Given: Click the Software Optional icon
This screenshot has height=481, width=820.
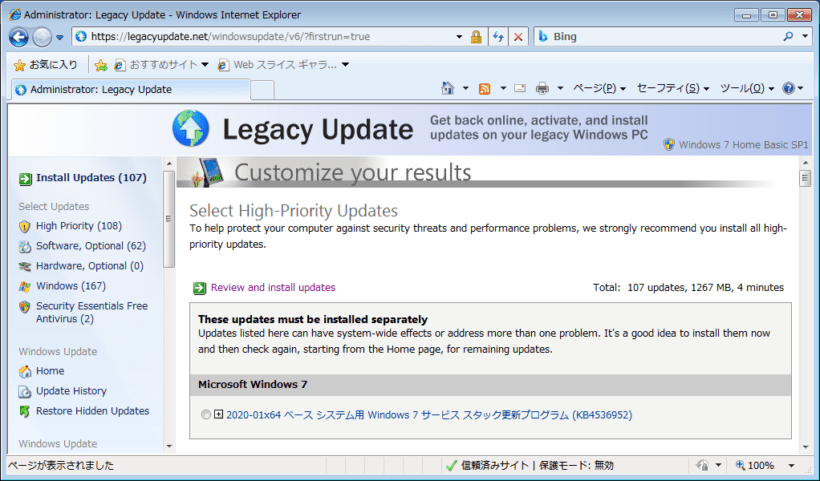Looking at the screenshot, I should click(25, 246).
